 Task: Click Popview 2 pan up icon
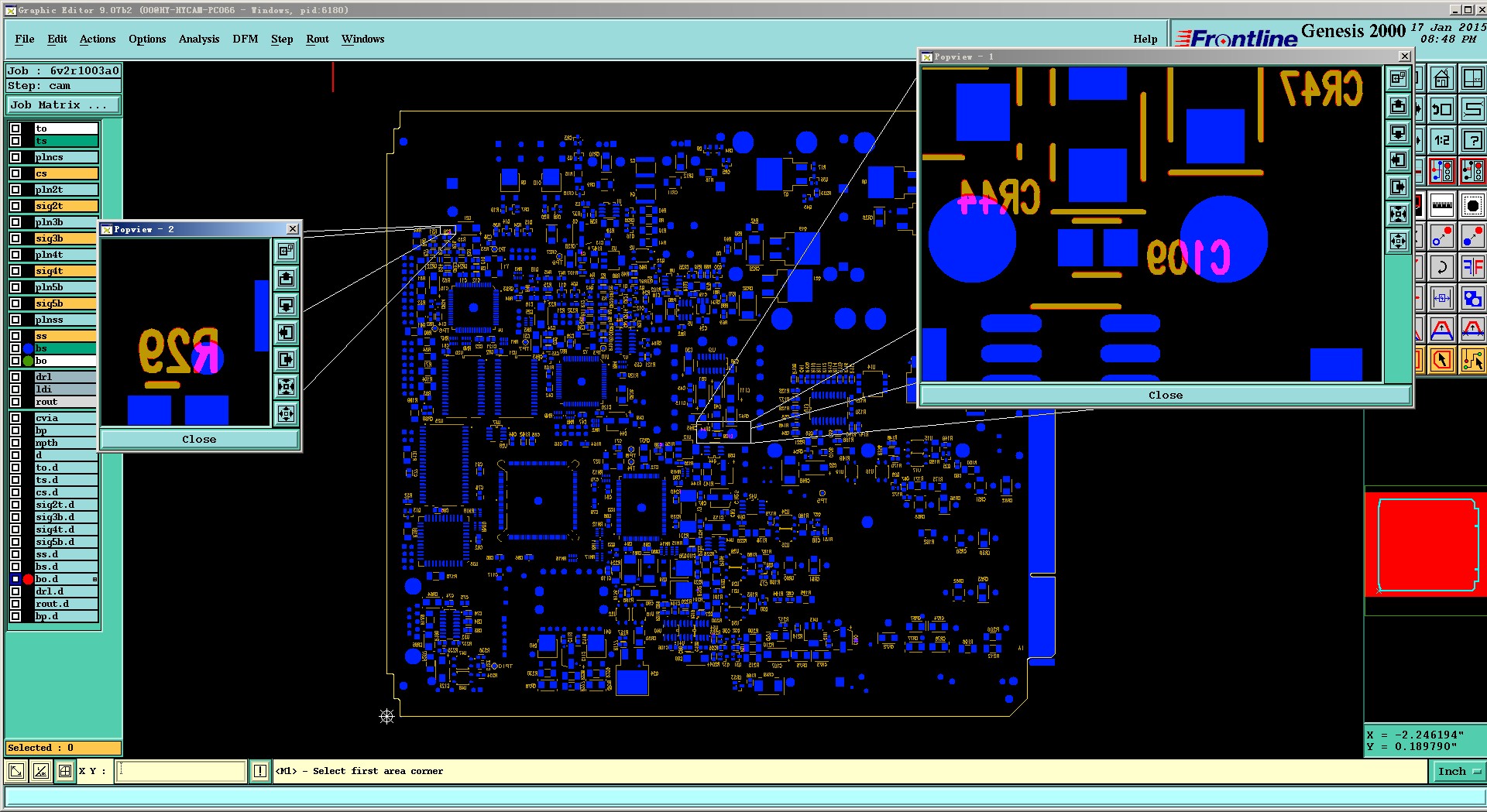(286, 279)
